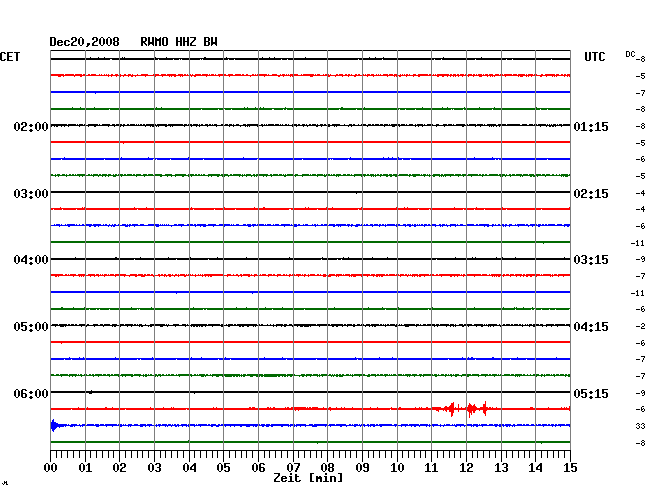Image resolution: width=650 pixels, height=494 pixels.
Task: Select minute 04 on the time axis
Action: [x=189, y=467]
